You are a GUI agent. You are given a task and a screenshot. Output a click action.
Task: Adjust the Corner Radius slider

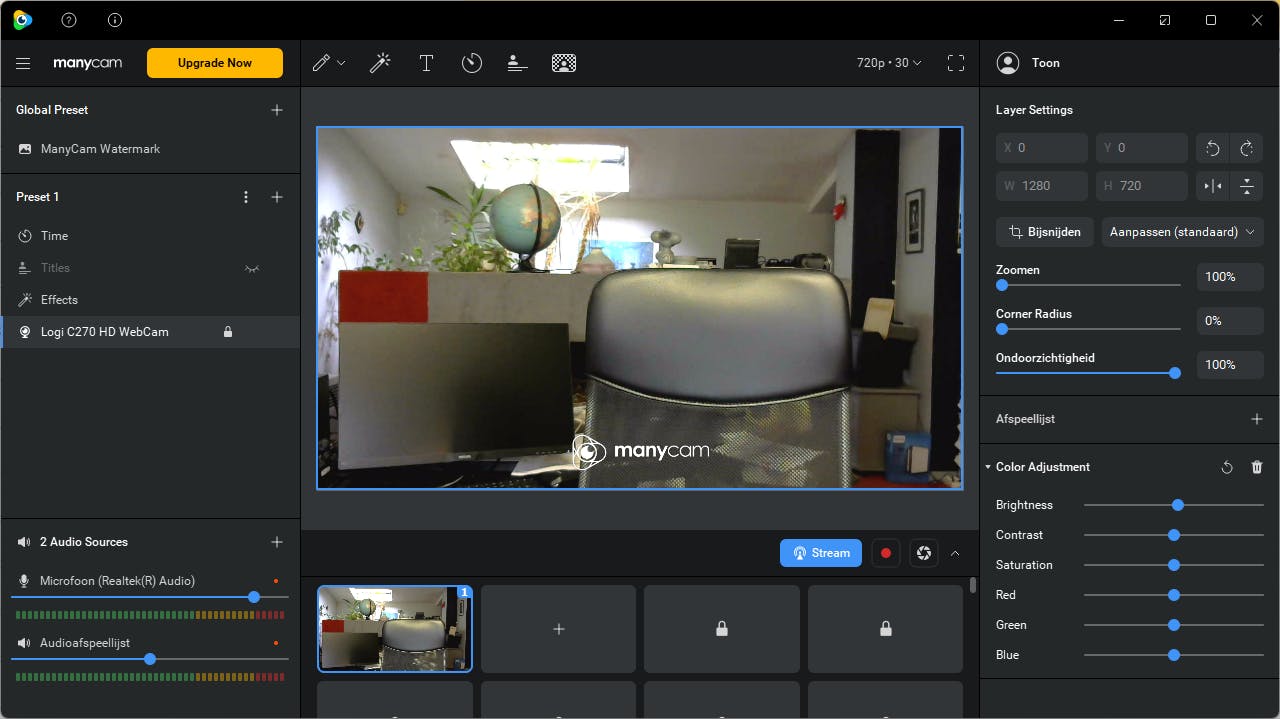pos(1088,329)
